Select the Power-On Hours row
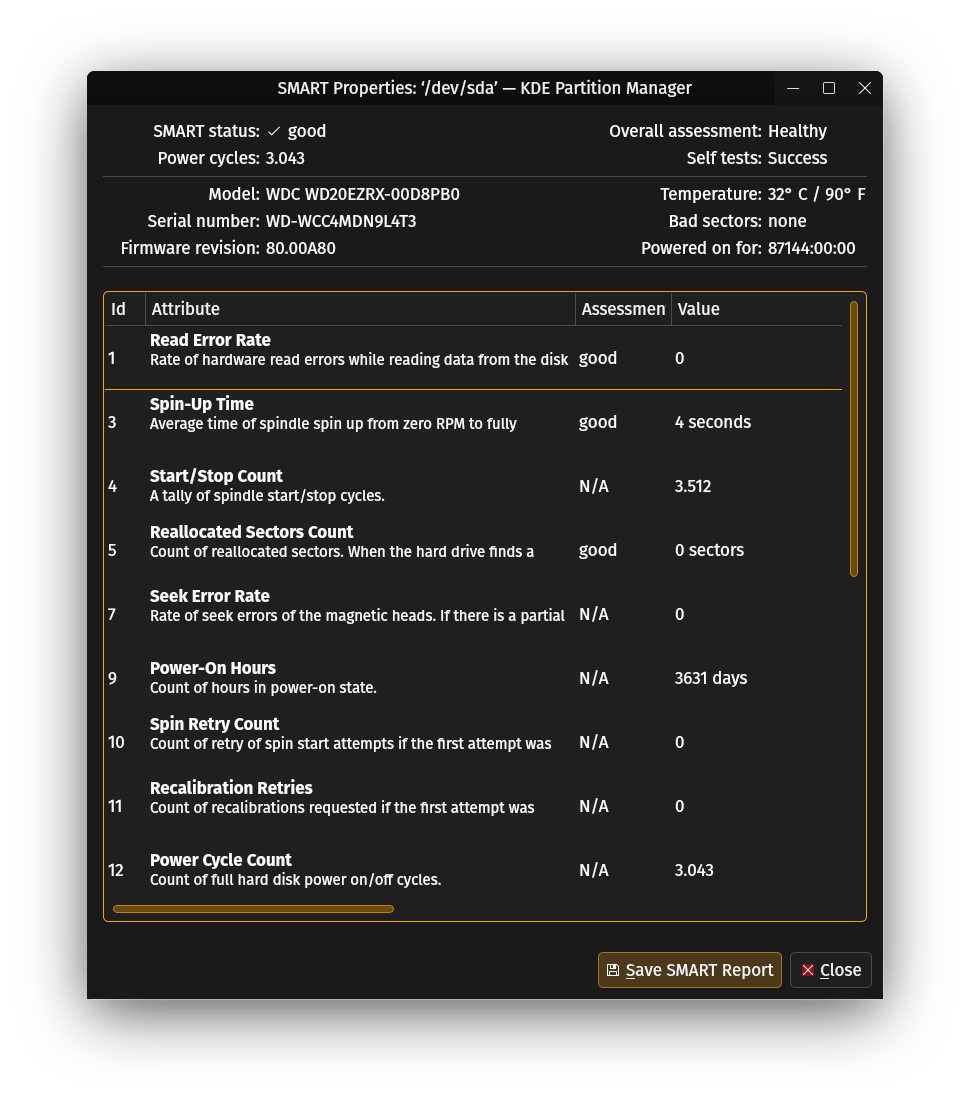The image size is (970, 1102). click(473, 678)
